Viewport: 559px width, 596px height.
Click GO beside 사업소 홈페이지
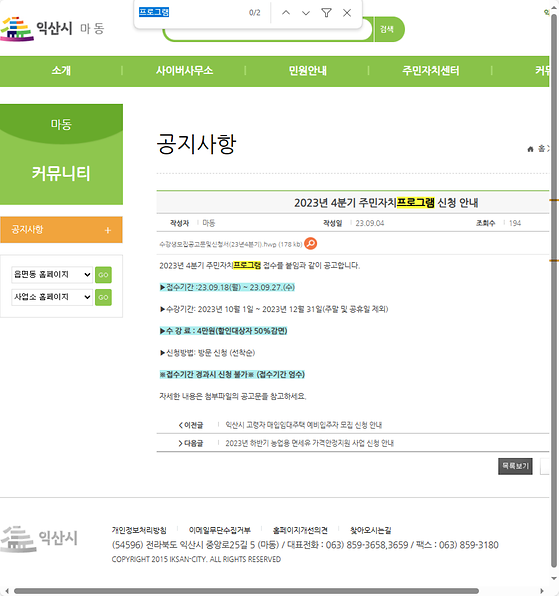click(x=103, y=297)
